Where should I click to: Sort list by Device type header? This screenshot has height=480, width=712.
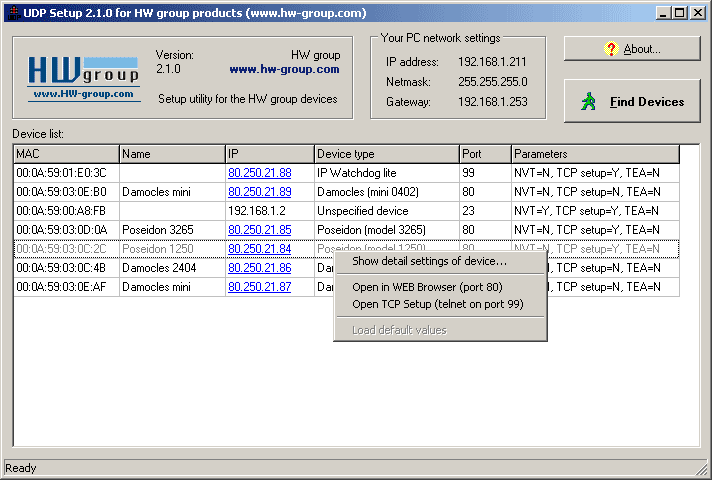tap(386, 154)
